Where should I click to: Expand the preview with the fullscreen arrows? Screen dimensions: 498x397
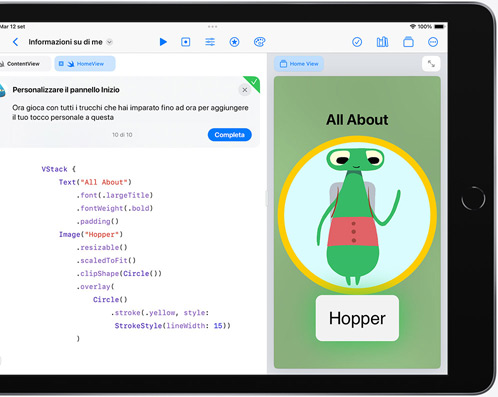431,64
